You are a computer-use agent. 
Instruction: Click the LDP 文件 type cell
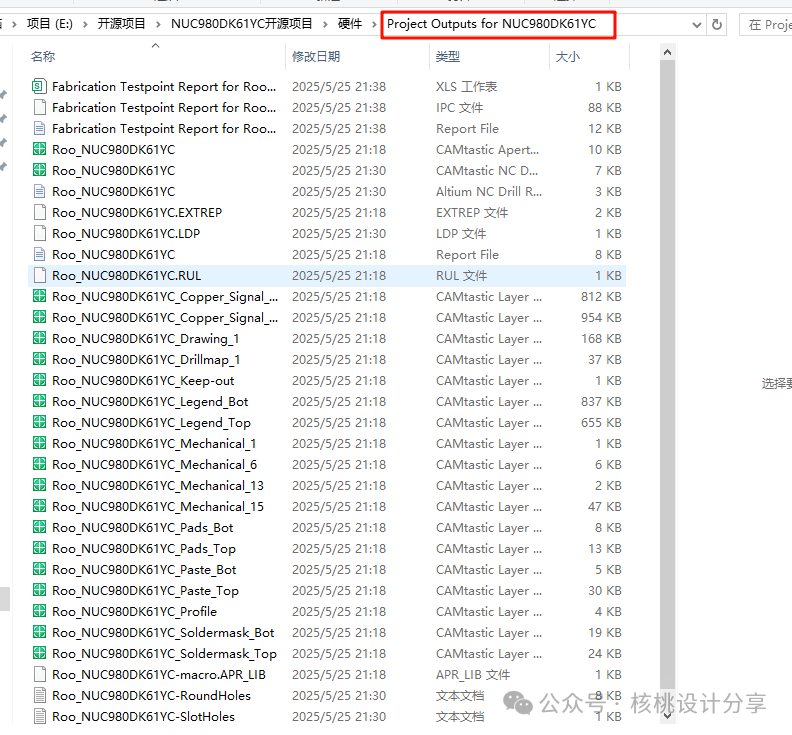pos(461,233)
